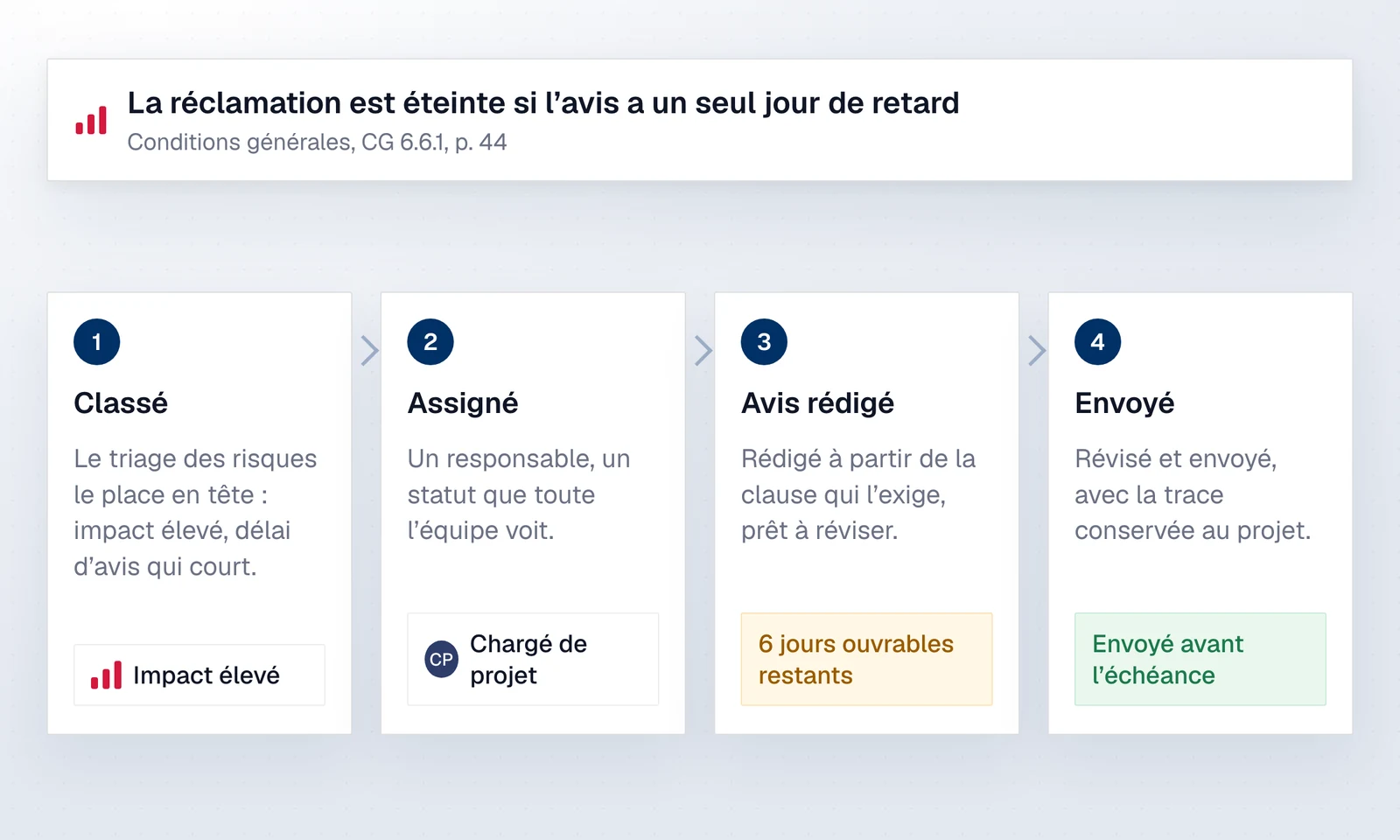Click the red bars icon beside Impact élevé

pos(106,675)
